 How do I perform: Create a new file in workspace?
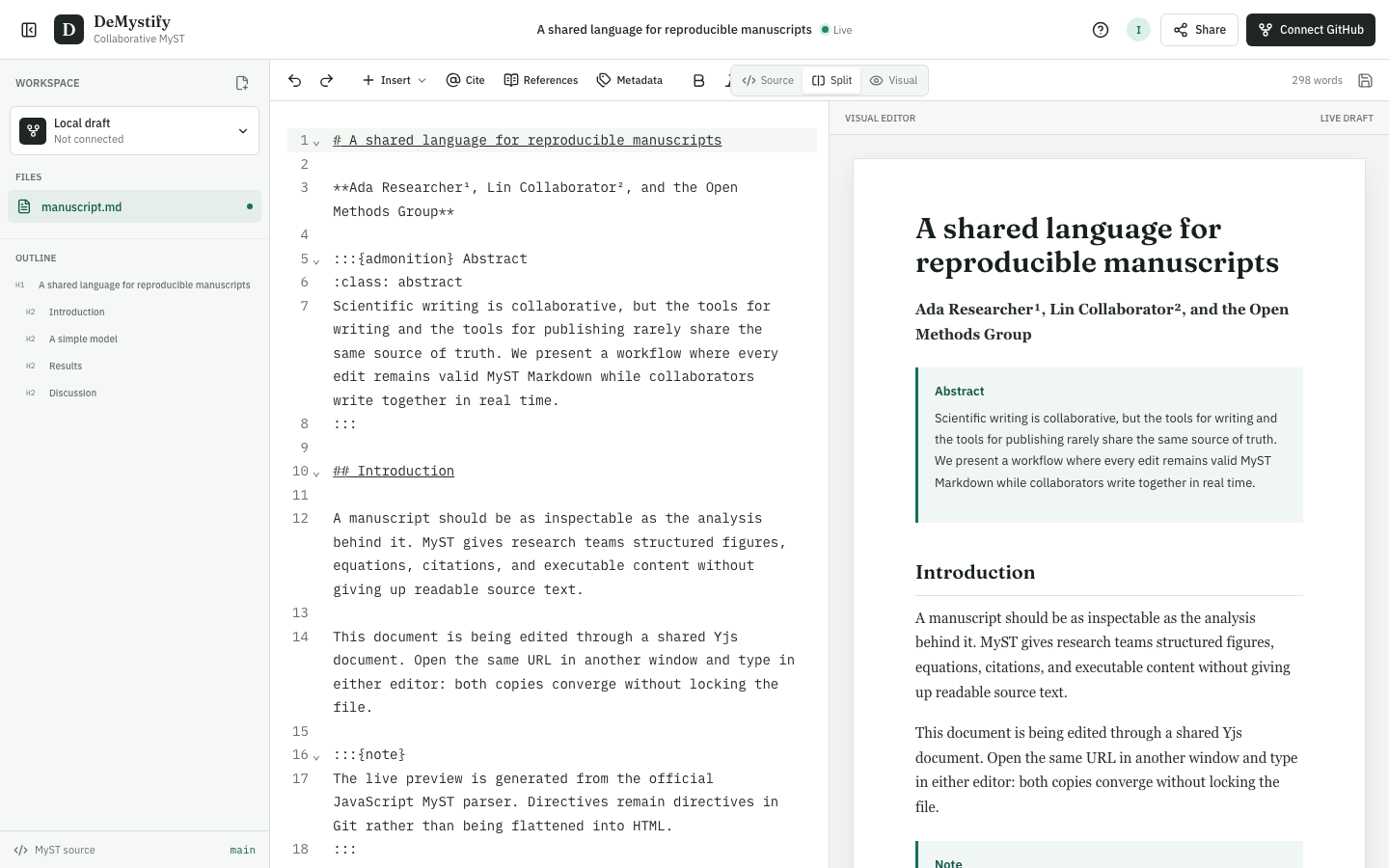242,83
